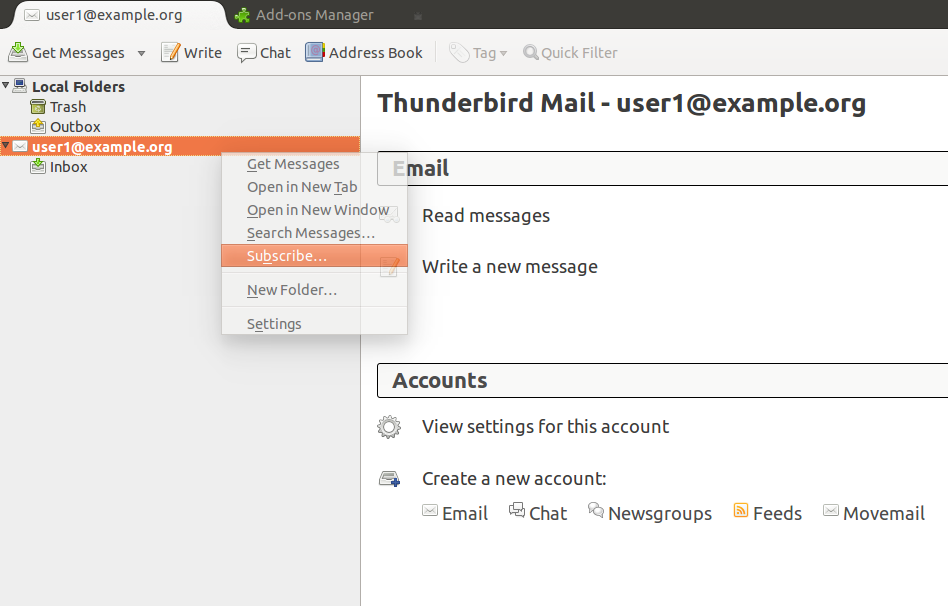The width and height of the screenshot is (948, 606).
Task: Click the Feeds account icon
Action: [x=741, y=511]
